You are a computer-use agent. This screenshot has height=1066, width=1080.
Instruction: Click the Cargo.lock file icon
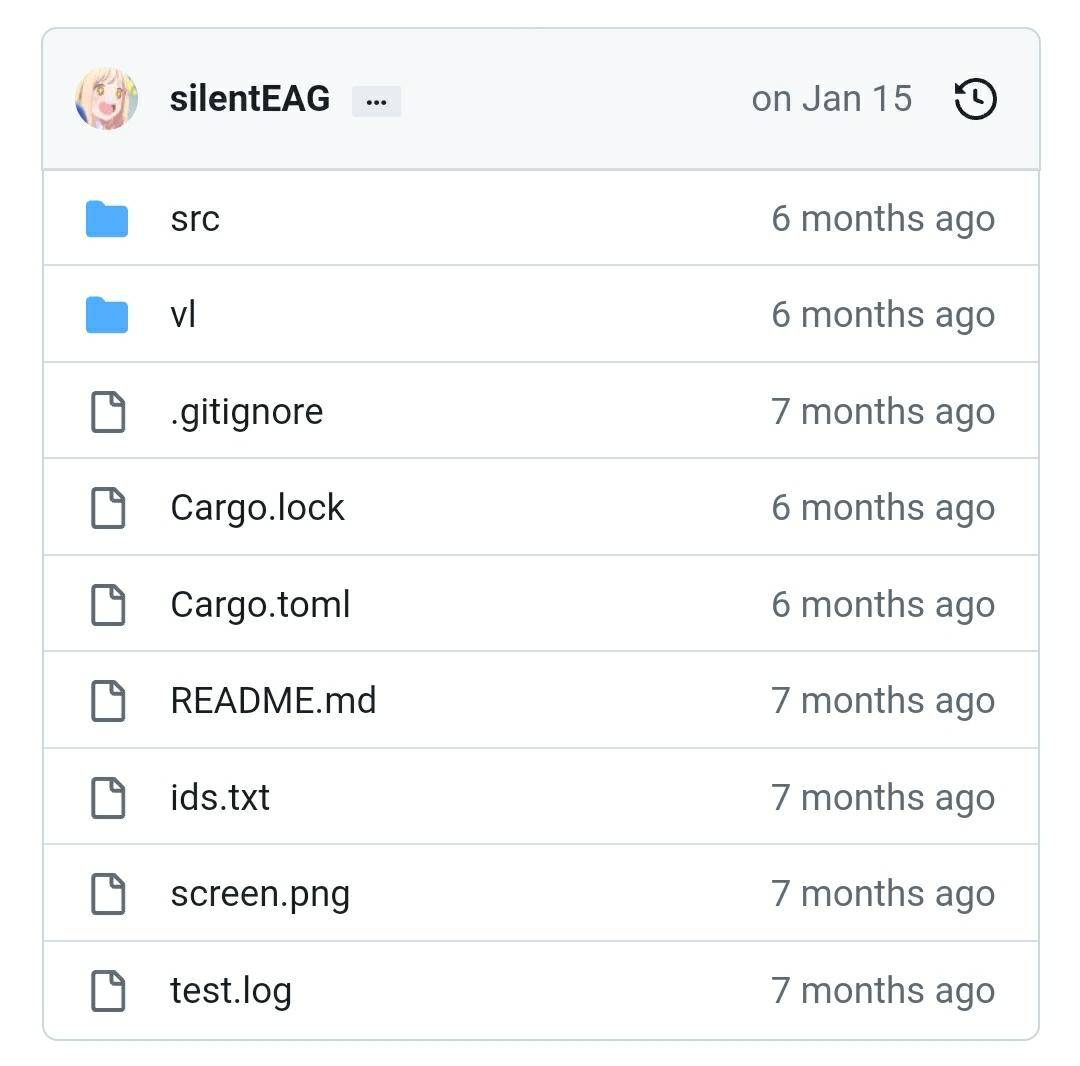[108, 508]
